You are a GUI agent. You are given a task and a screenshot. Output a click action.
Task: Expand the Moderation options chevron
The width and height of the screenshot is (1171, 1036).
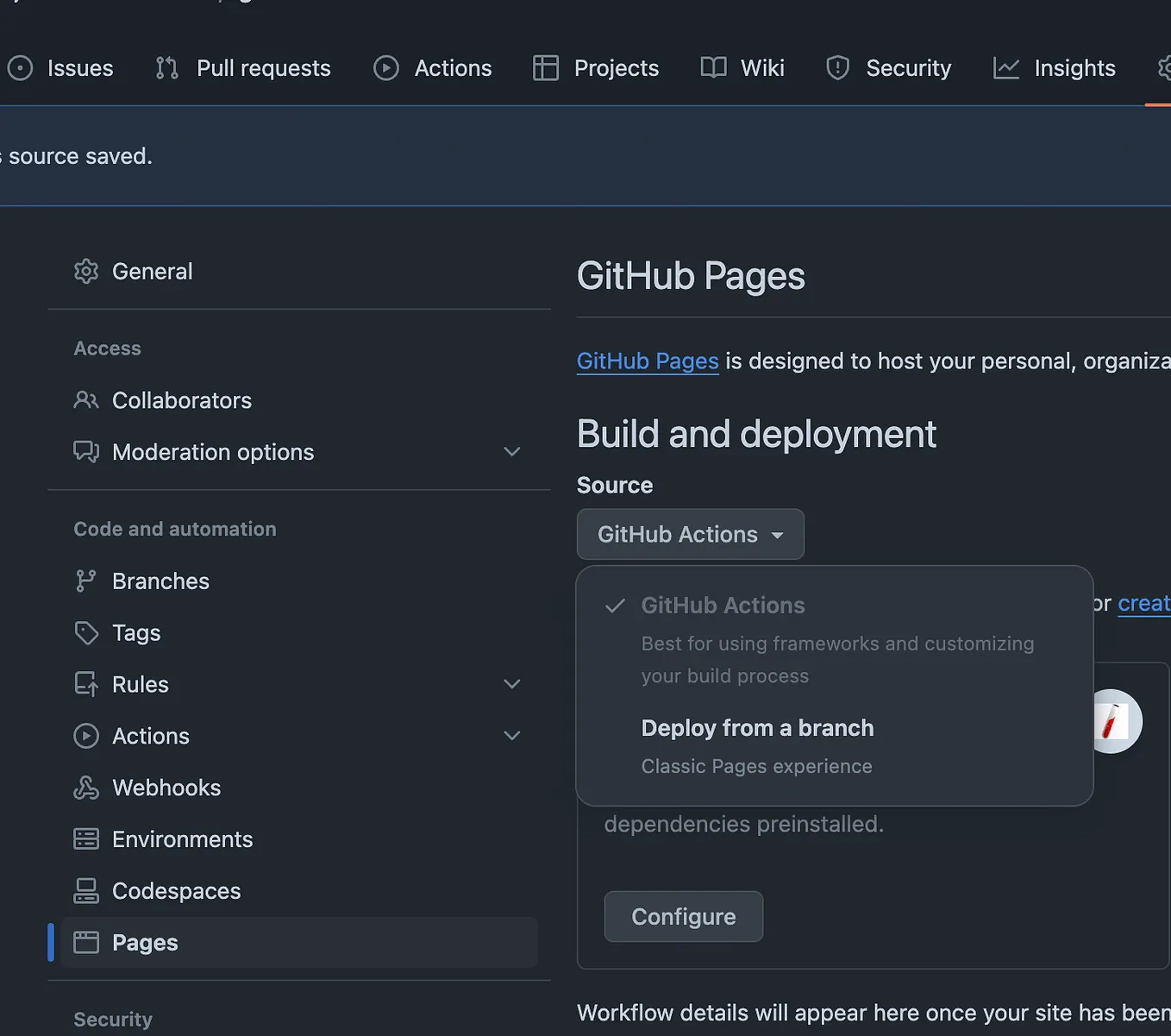pos(512,452)
